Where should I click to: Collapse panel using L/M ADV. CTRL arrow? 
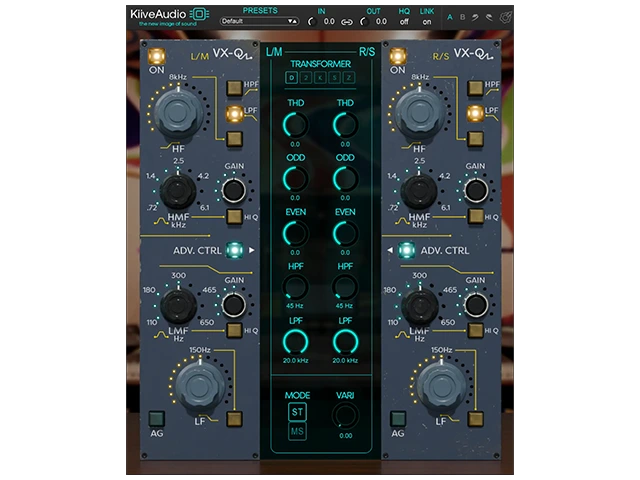tap(252, 250)
